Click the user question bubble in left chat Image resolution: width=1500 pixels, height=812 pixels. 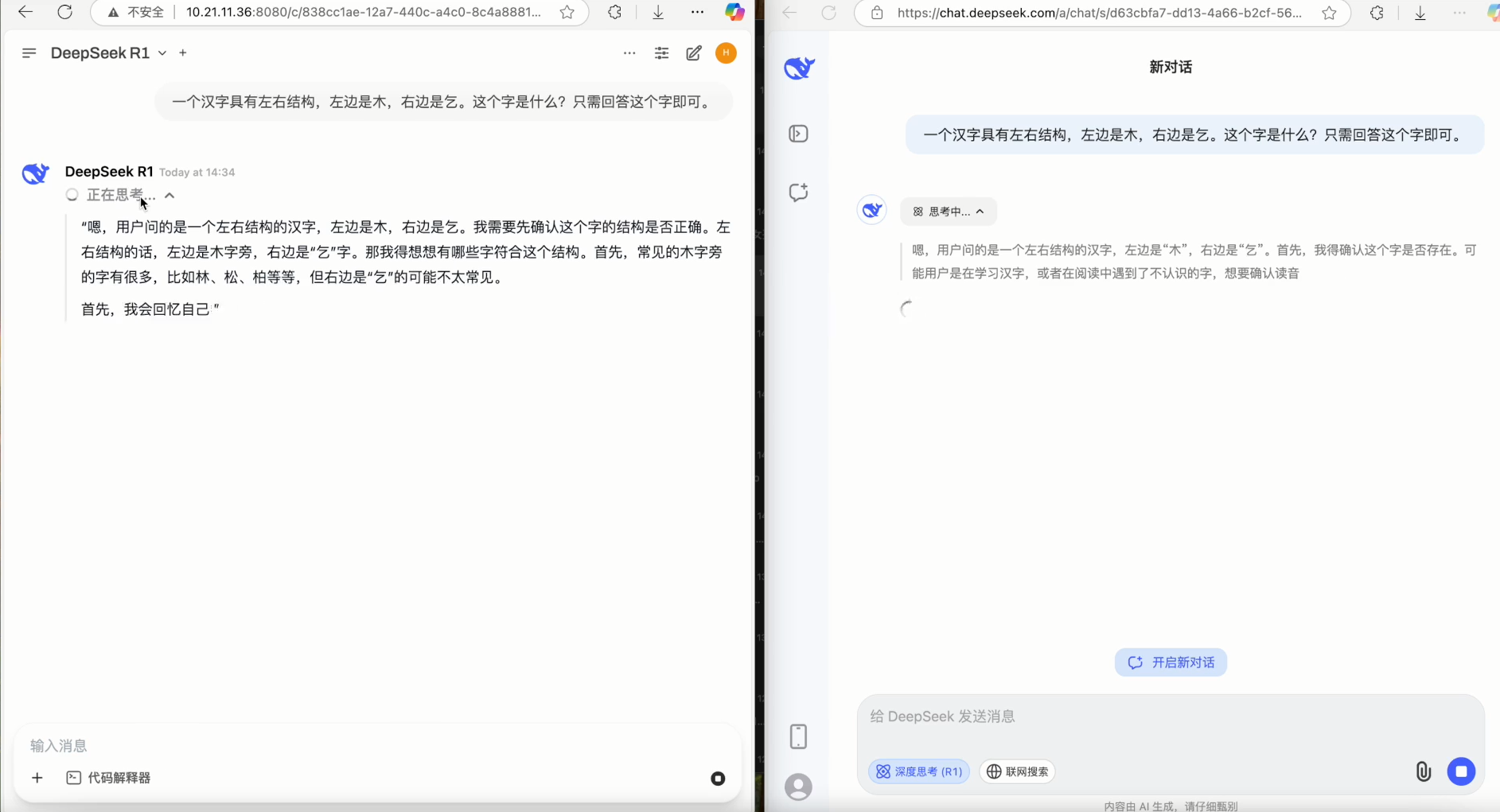click(443, 102)
